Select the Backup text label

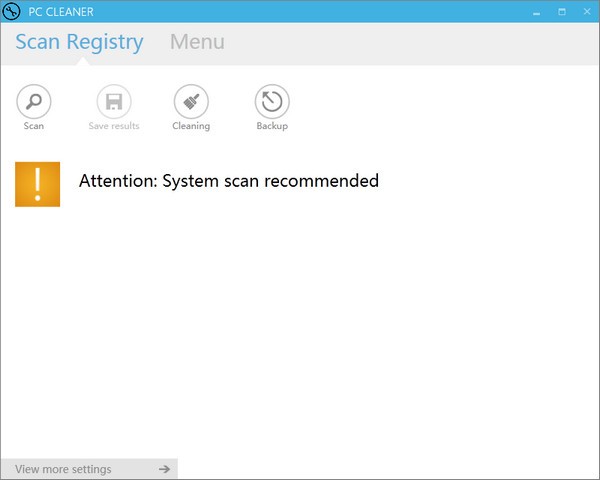272,126
